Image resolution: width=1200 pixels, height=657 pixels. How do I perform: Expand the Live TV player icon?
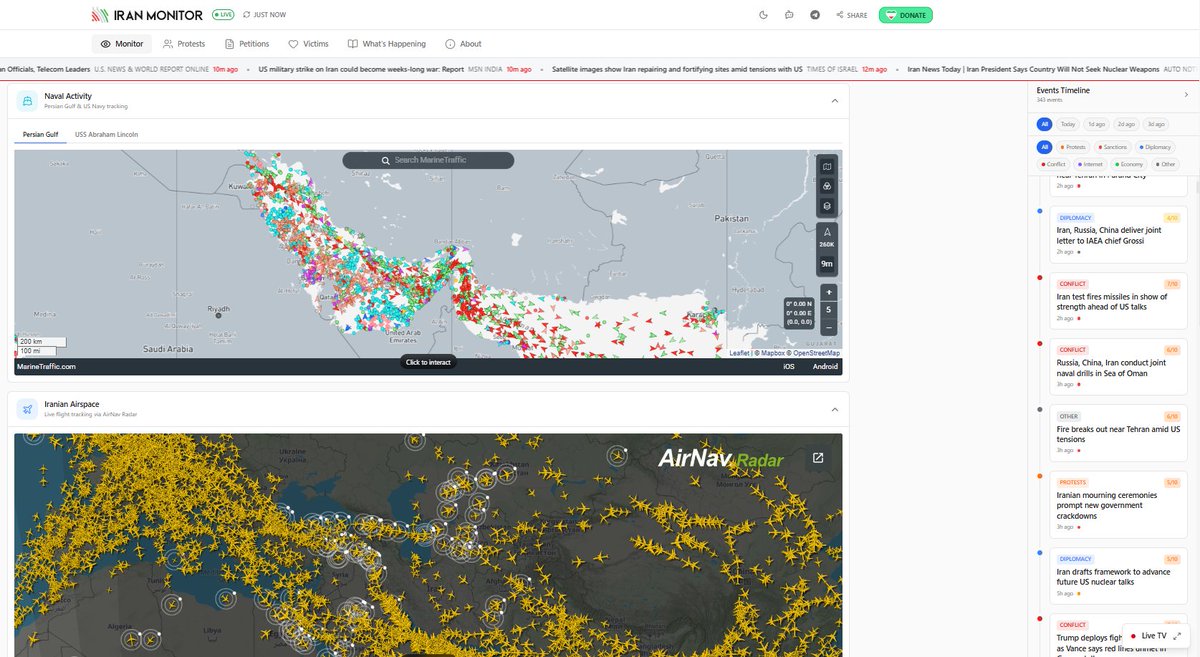pyautogui.click(x=1177, y=636)
